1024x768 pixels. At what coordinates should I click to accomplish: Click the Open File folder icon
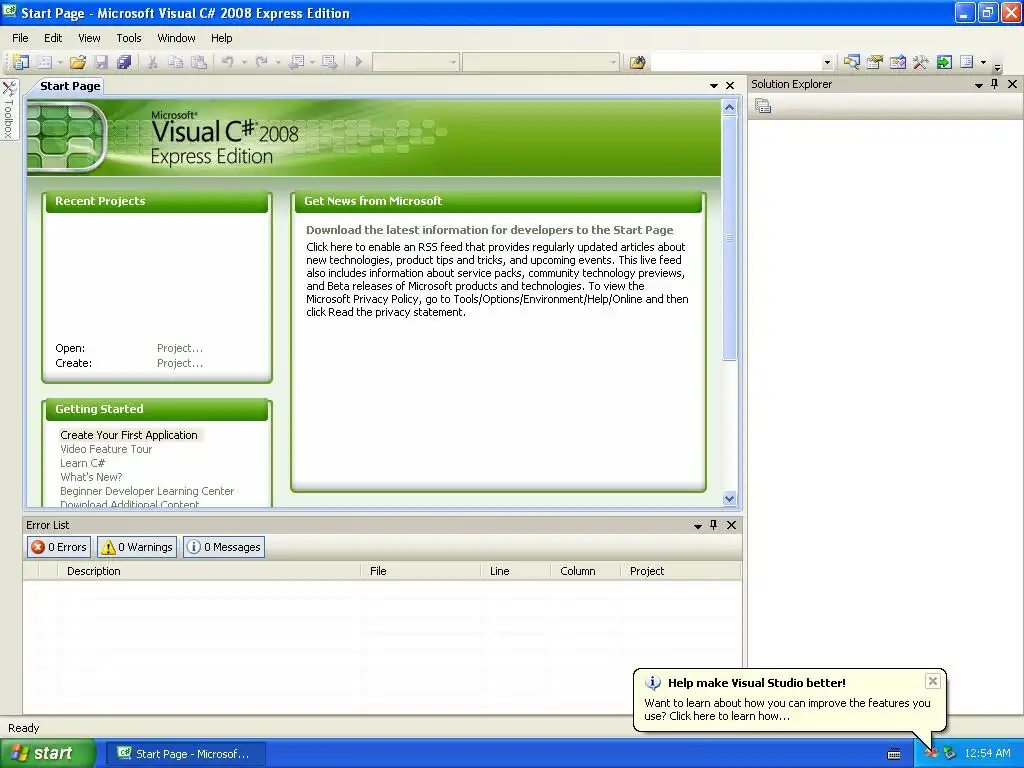tap(78, 62)
